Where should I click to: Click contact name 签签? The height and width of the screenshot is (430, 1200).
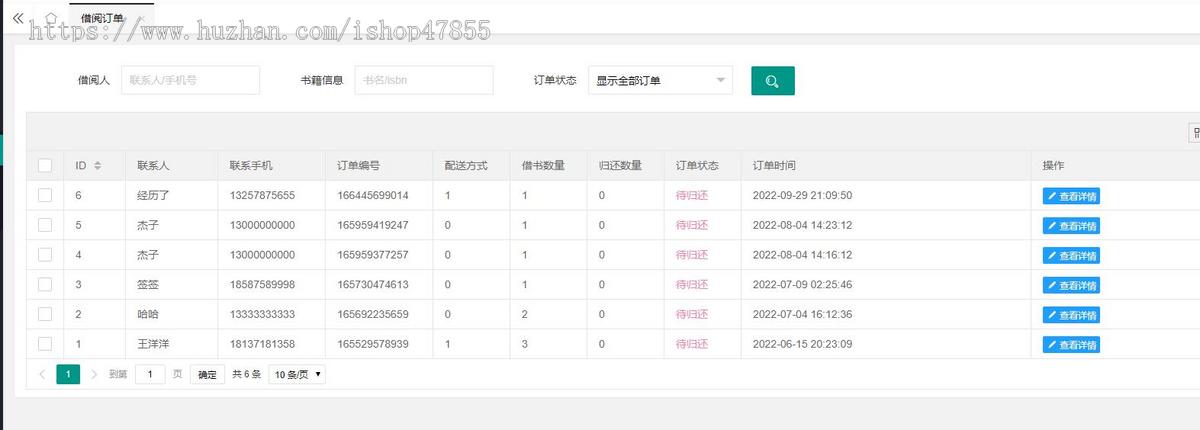tap(148, 285)
